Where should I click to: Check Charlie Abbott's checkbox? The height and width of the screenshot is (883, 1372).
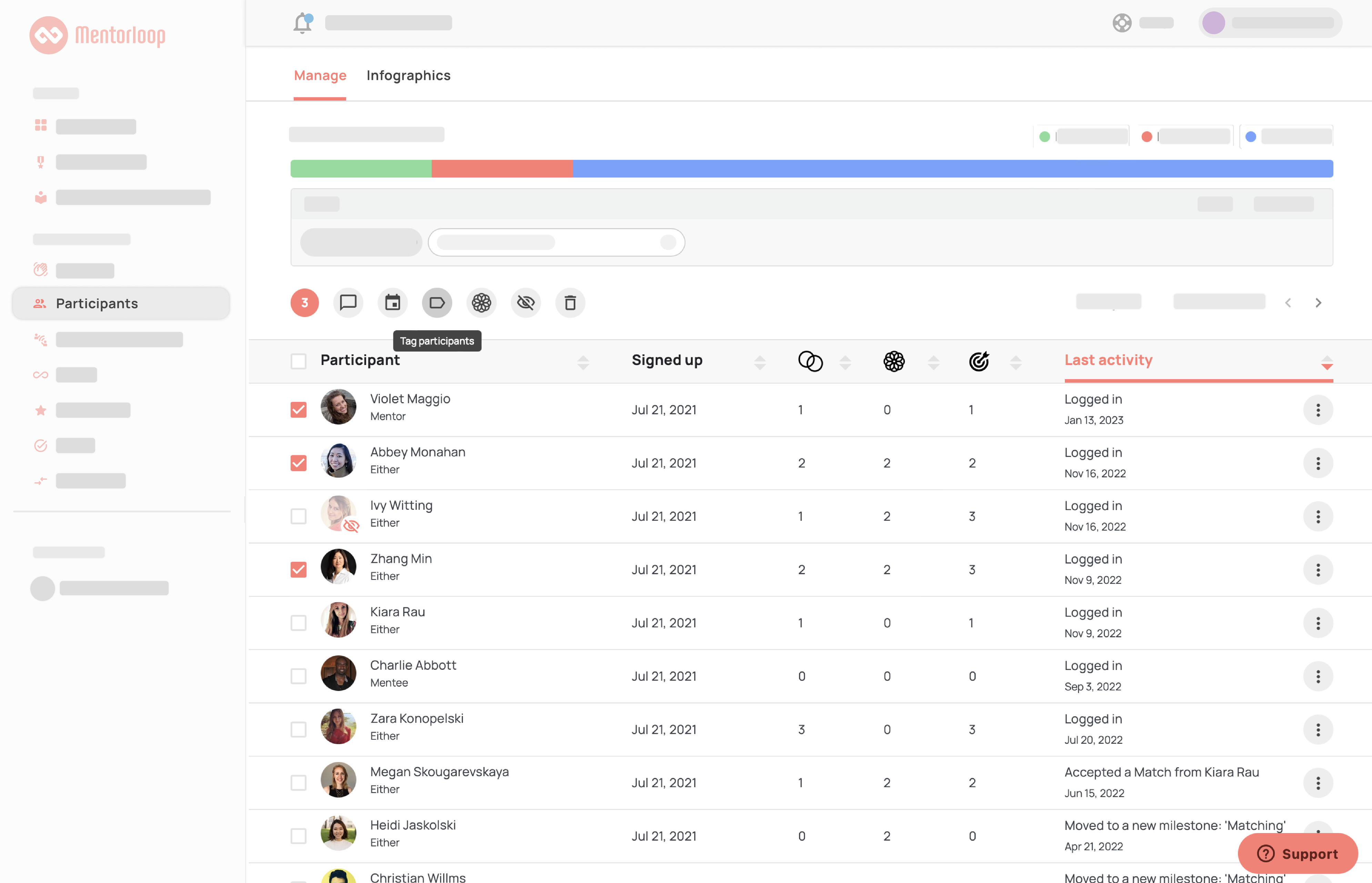[298, 677]
